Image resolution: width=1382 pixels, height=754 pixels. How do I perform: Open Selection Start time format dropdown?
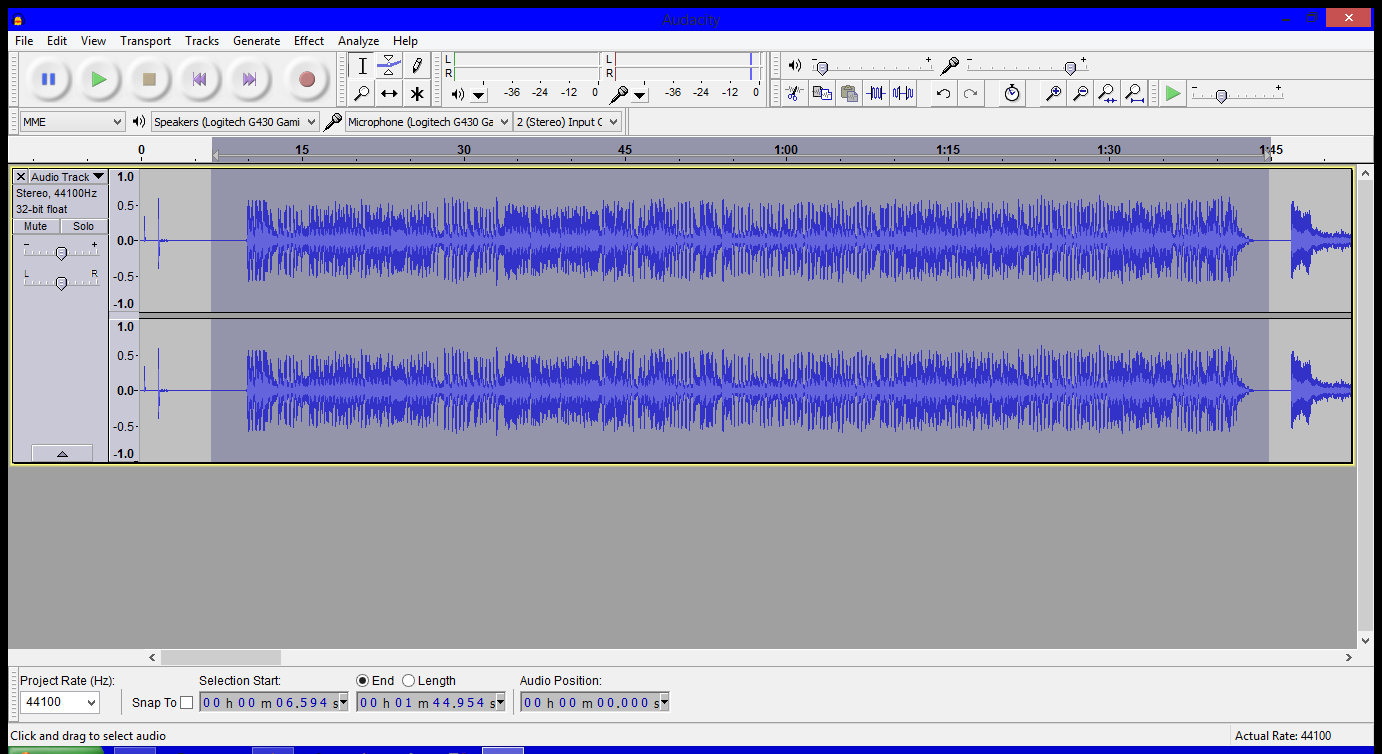(344, 703)
